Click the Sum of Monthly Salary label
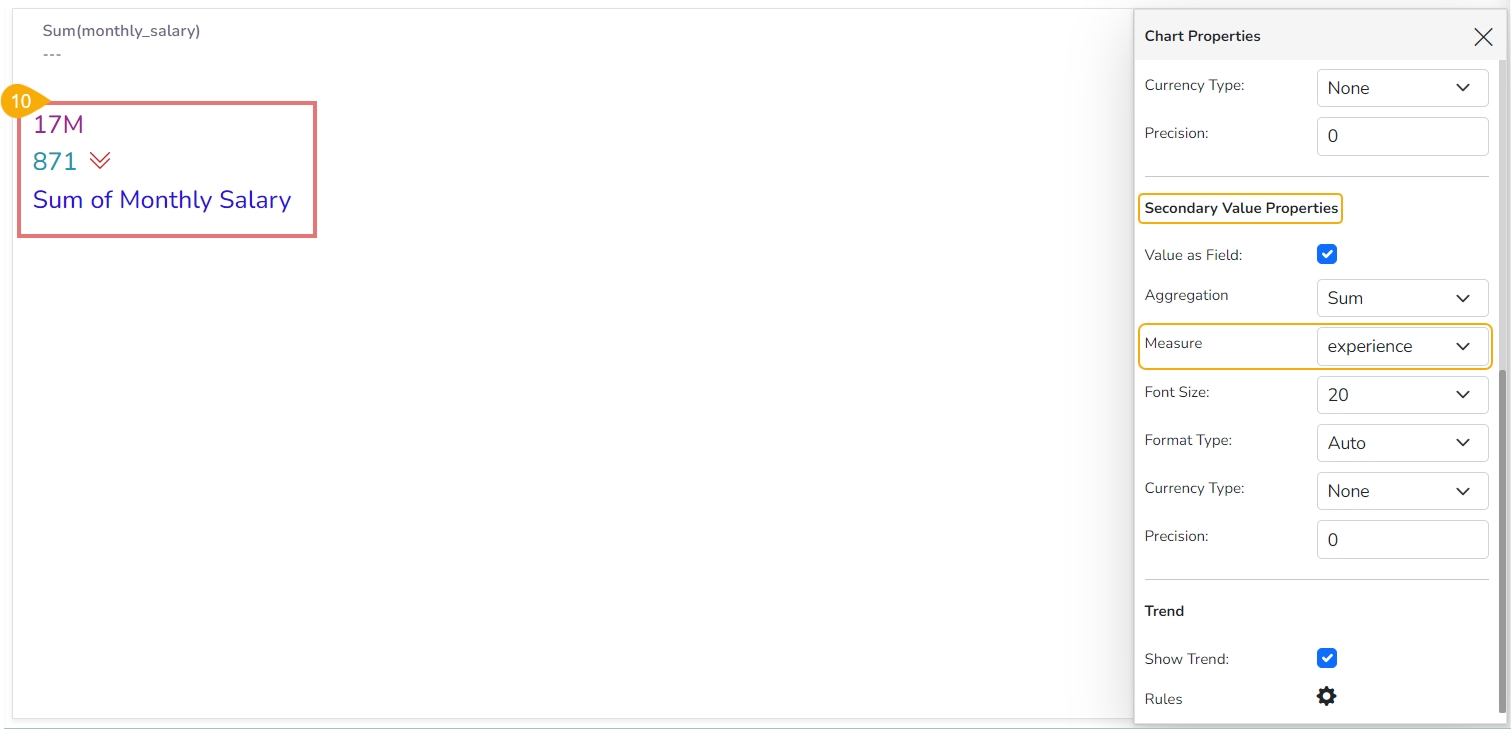This screenshot has width=1511, height=729. tap(162, 200)
